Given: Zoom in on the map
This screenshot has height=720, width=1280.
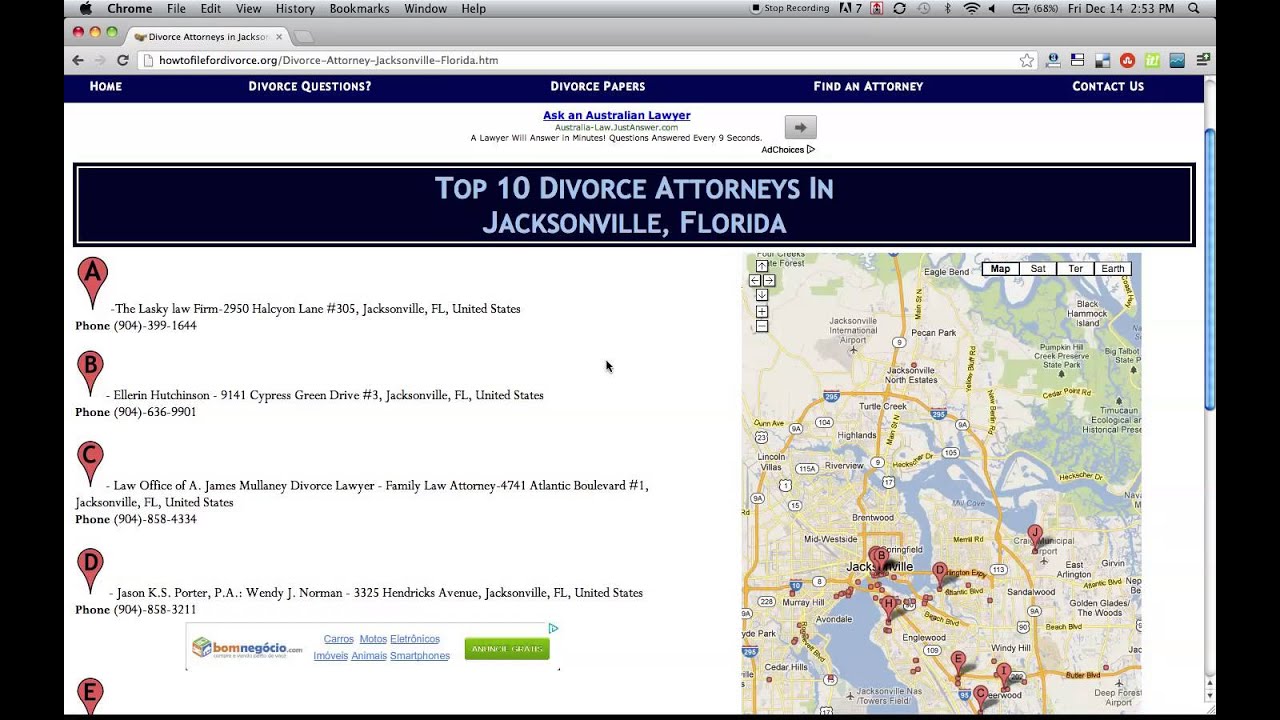Looking at the screenshot, I should pos(762,312).
